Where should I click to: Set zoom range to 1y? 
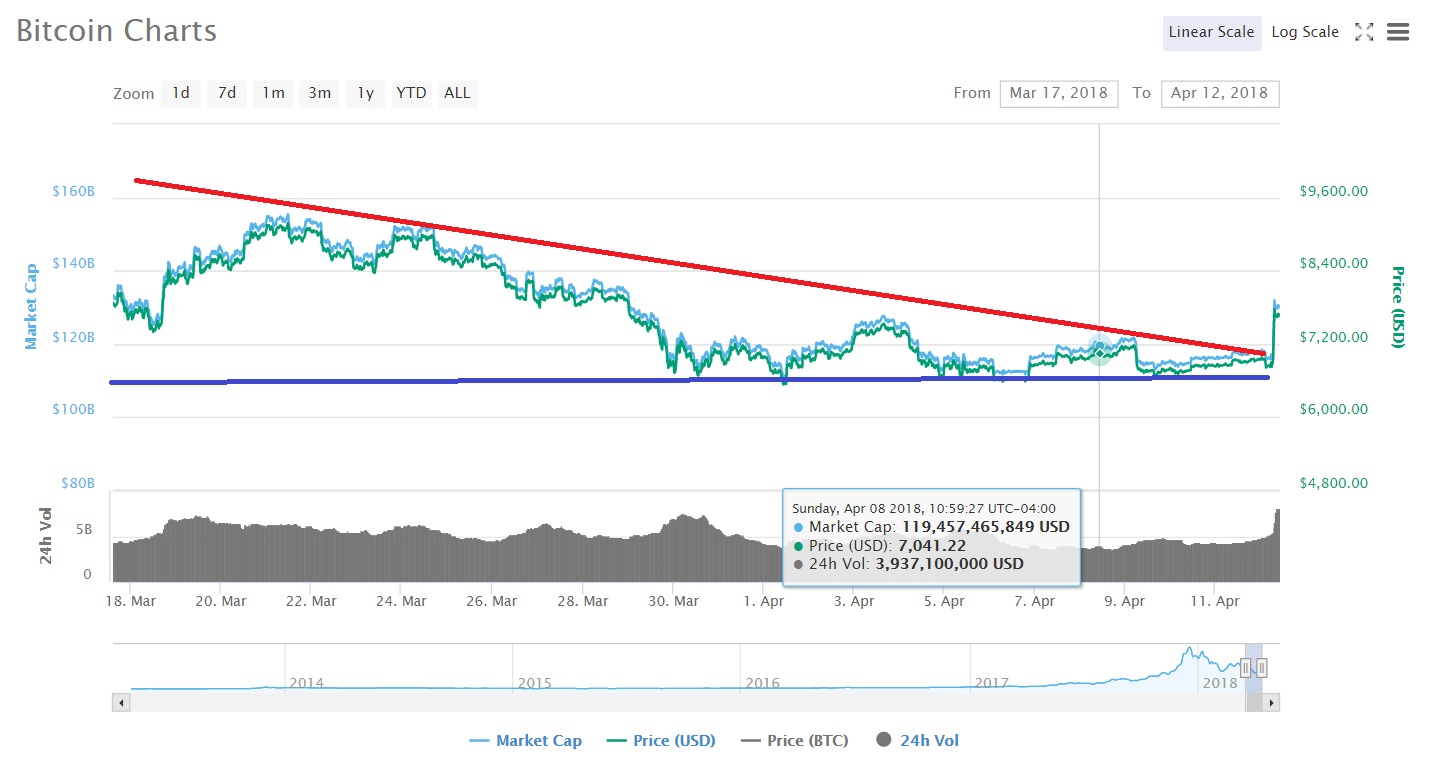click(365, 93)
